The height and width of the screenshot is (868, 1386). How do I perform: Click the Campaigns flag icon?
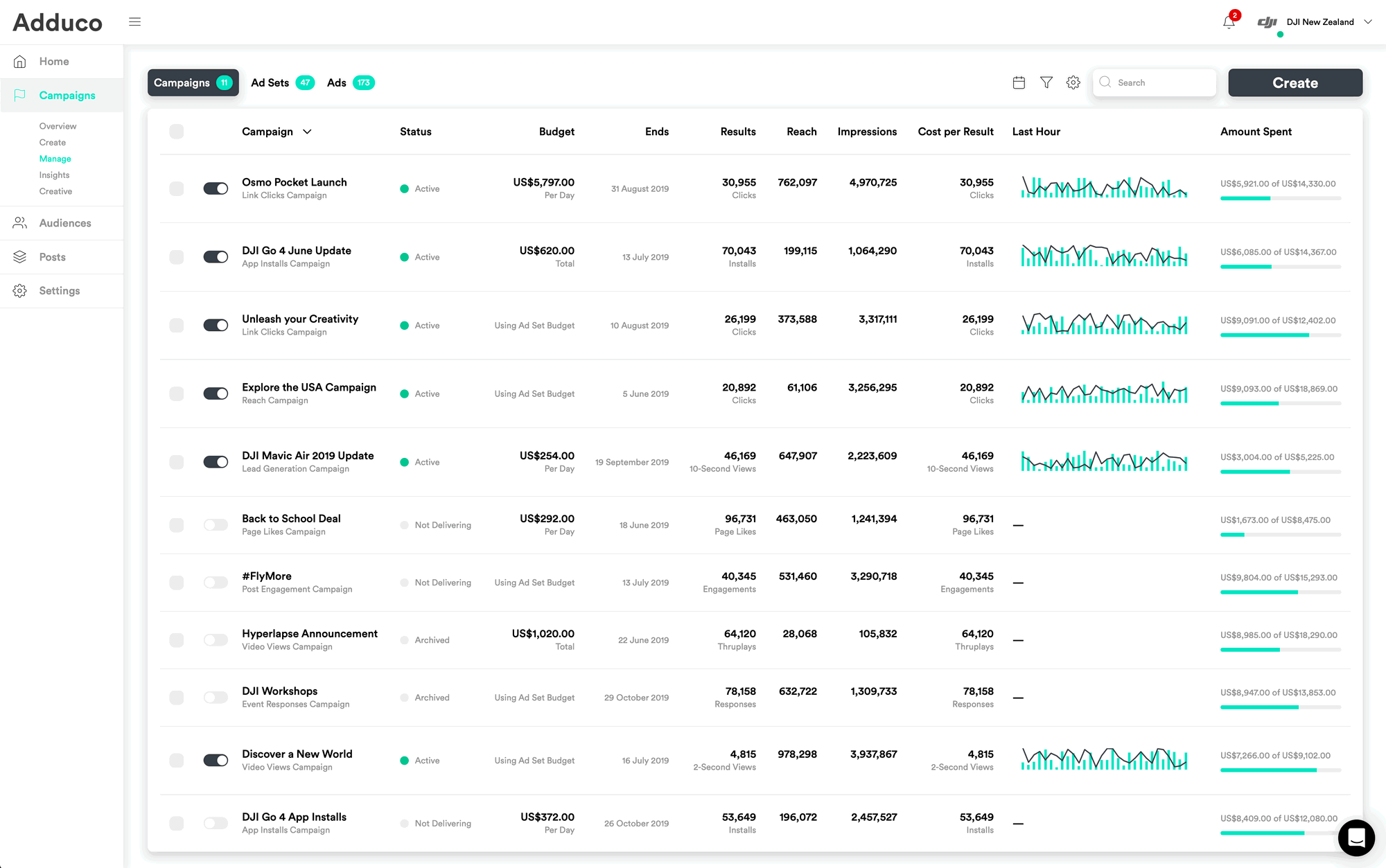(20, 96)
